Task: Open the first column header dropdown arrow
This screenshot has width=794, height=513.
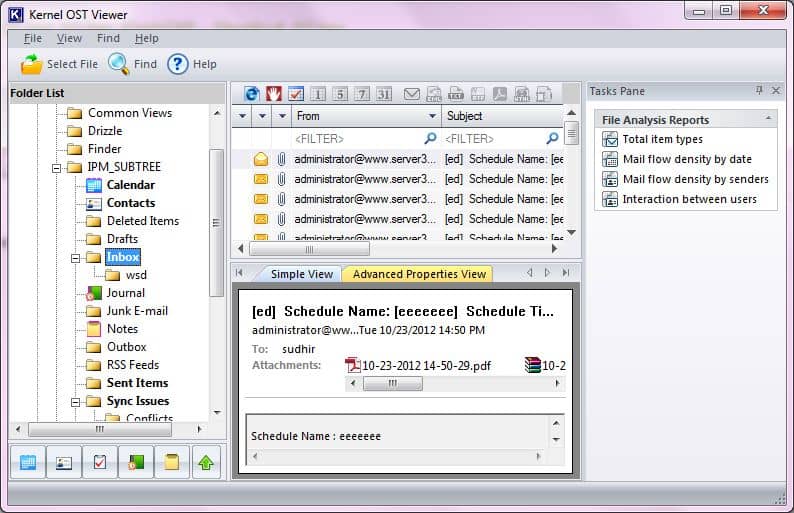Action: point(242,116)
